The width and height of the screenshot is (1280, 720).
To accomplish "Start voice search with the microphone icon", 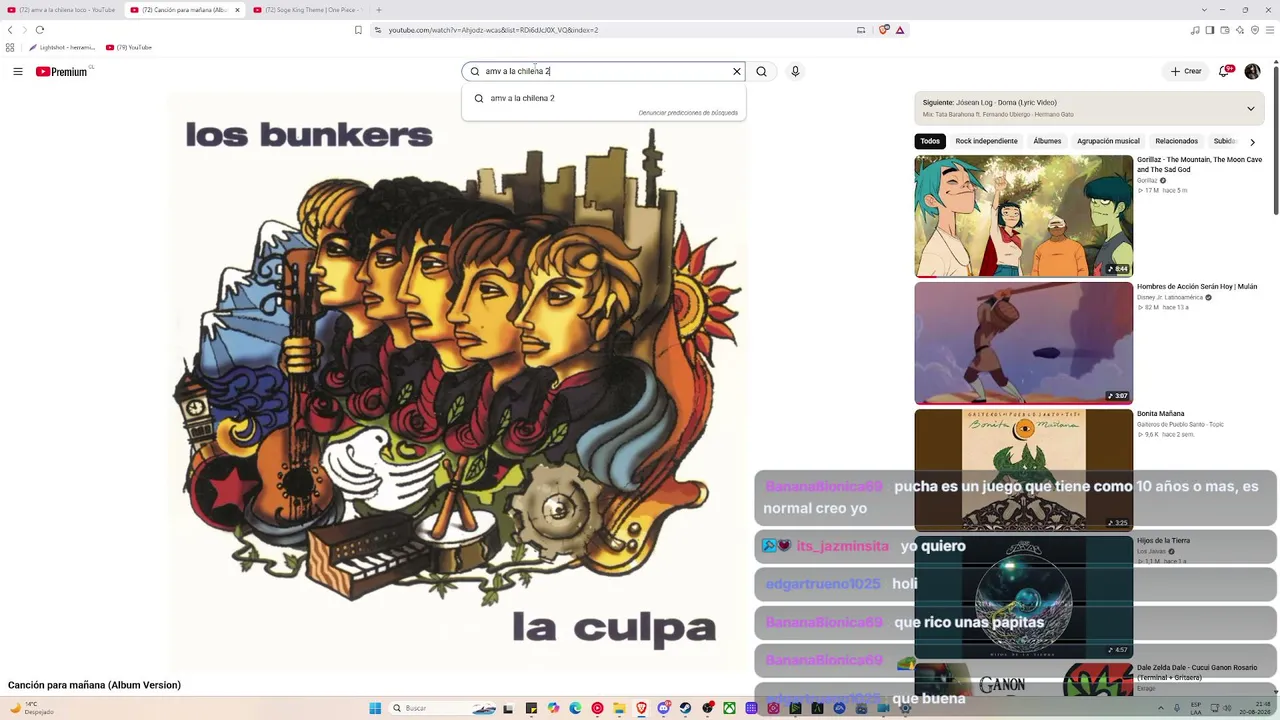I will (x=795, y=72).
